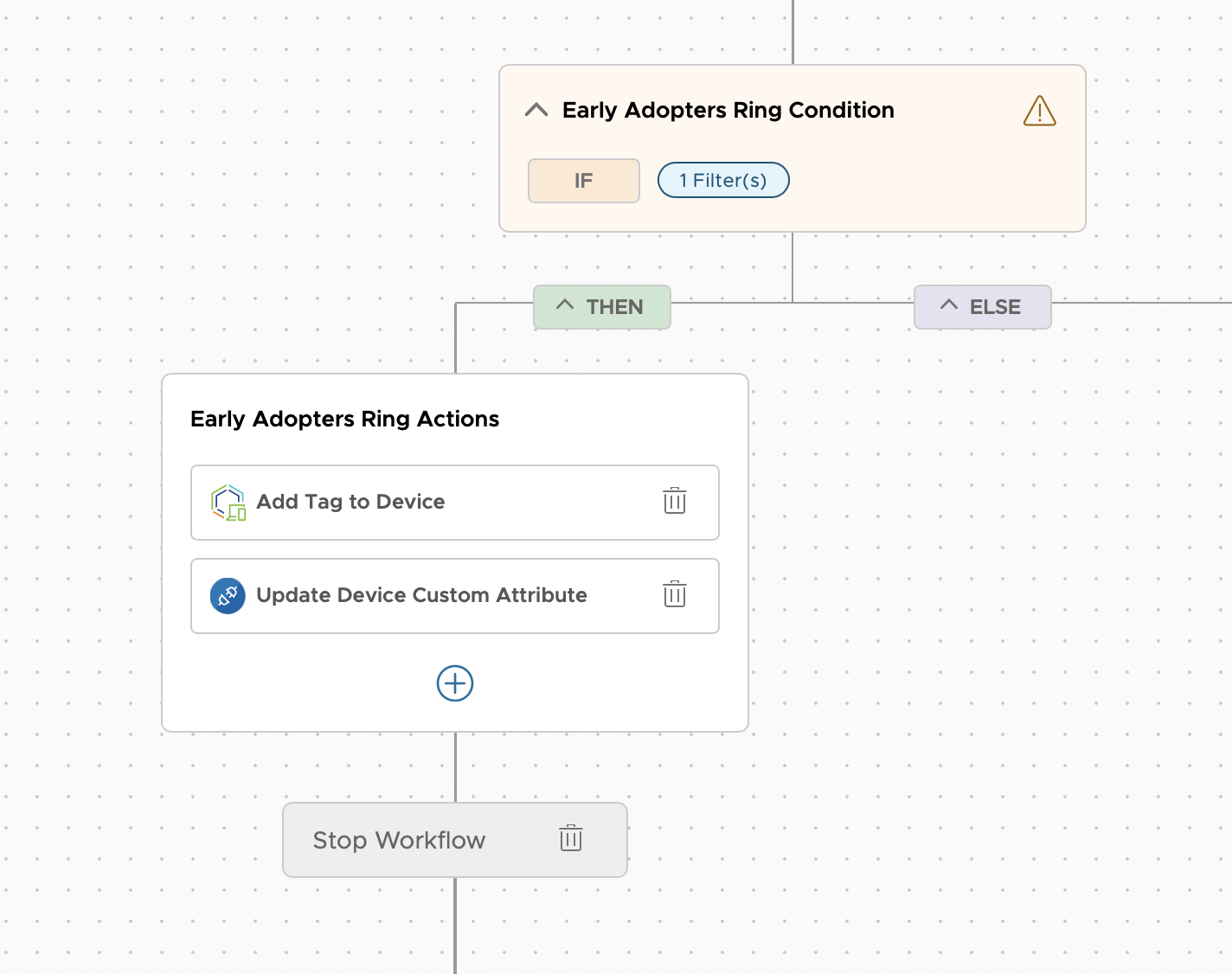Open the Update Device Custom Attribute action text

[x=421, y=595]
